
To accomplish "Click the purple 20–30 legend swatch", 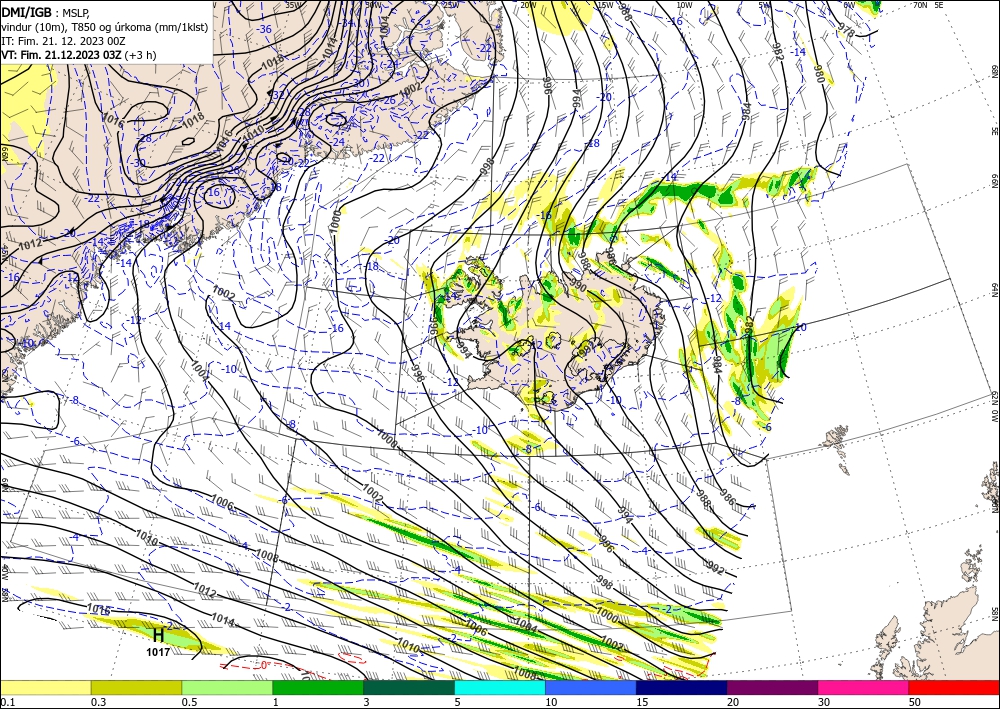I will (x=772, y=687).
